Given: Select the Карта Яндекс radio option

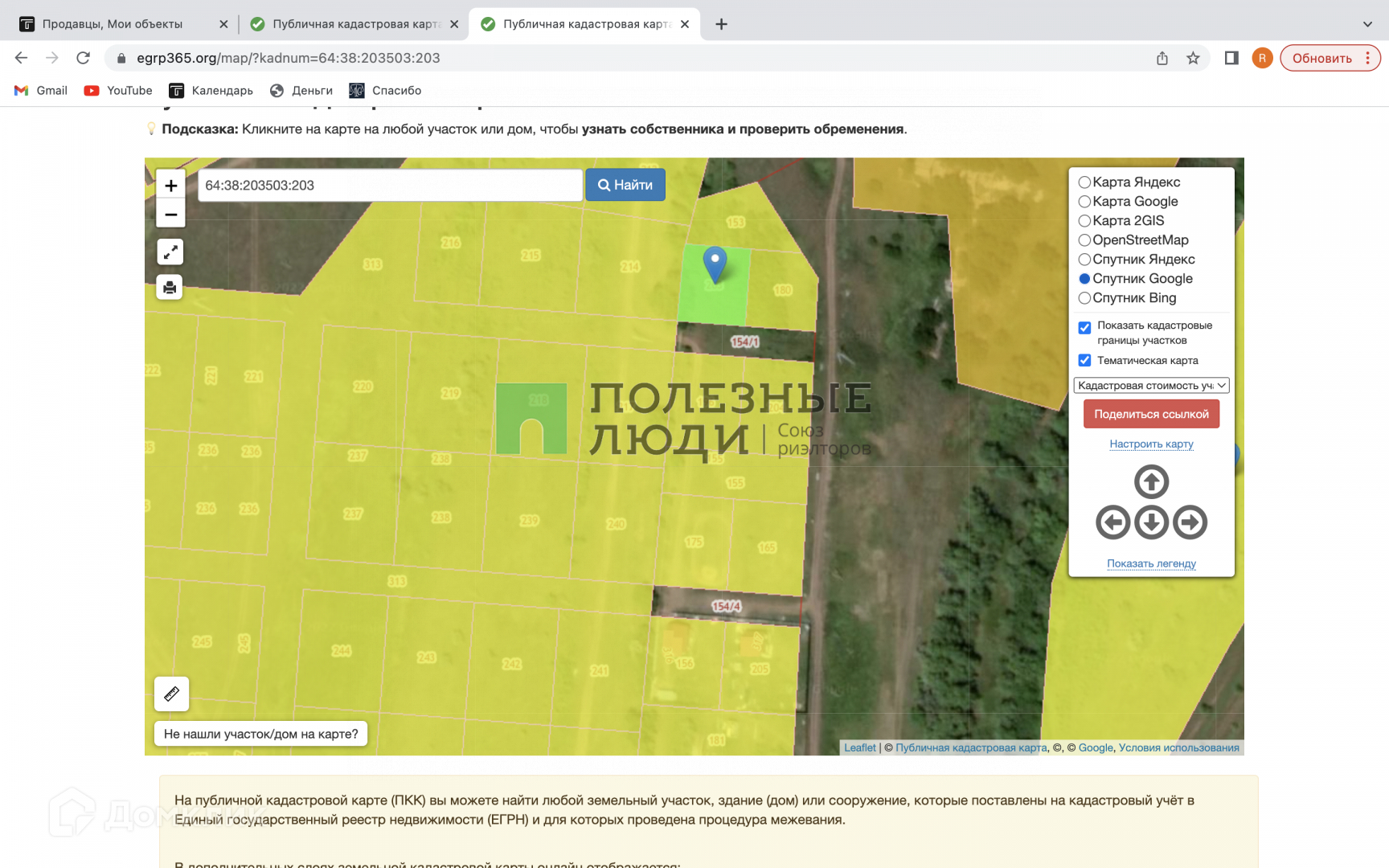Looking at the screenshot, I should (x=1084, y=182).
